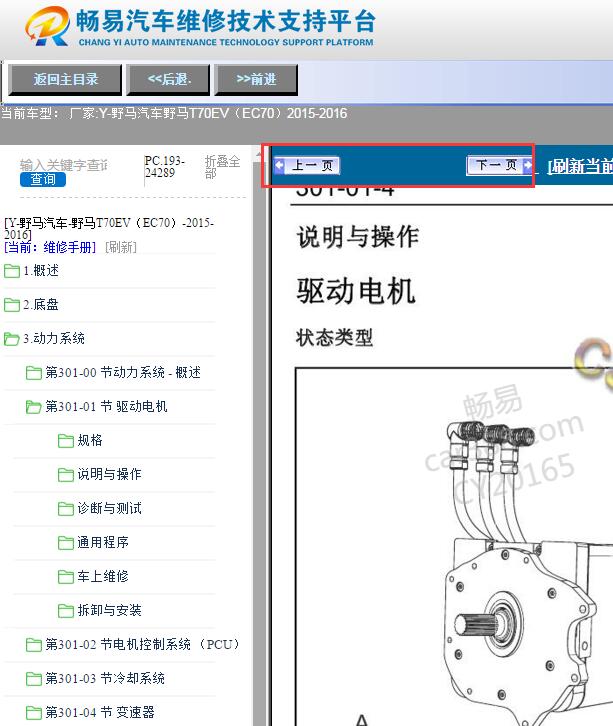Collapse the open folder icon of 3.动力系统
Screen dimensions: 613x726
(12, 339)
